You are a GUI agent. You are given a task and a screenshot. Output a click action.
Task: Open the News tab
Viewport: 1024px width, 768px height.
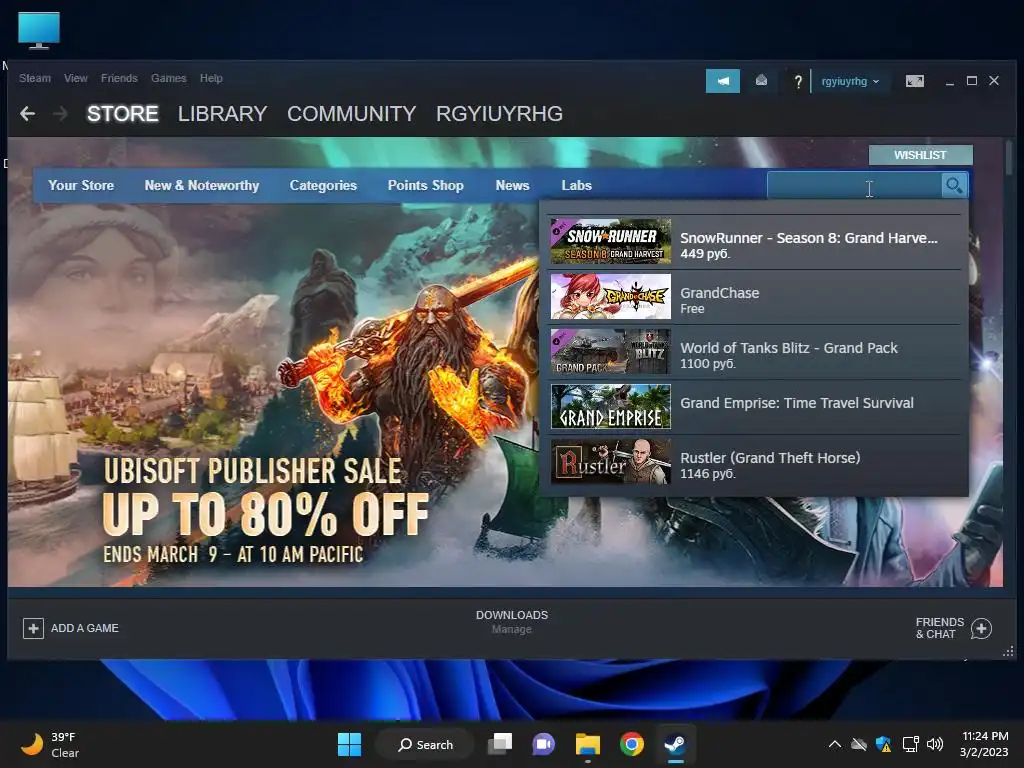click(x=512, y=185)
